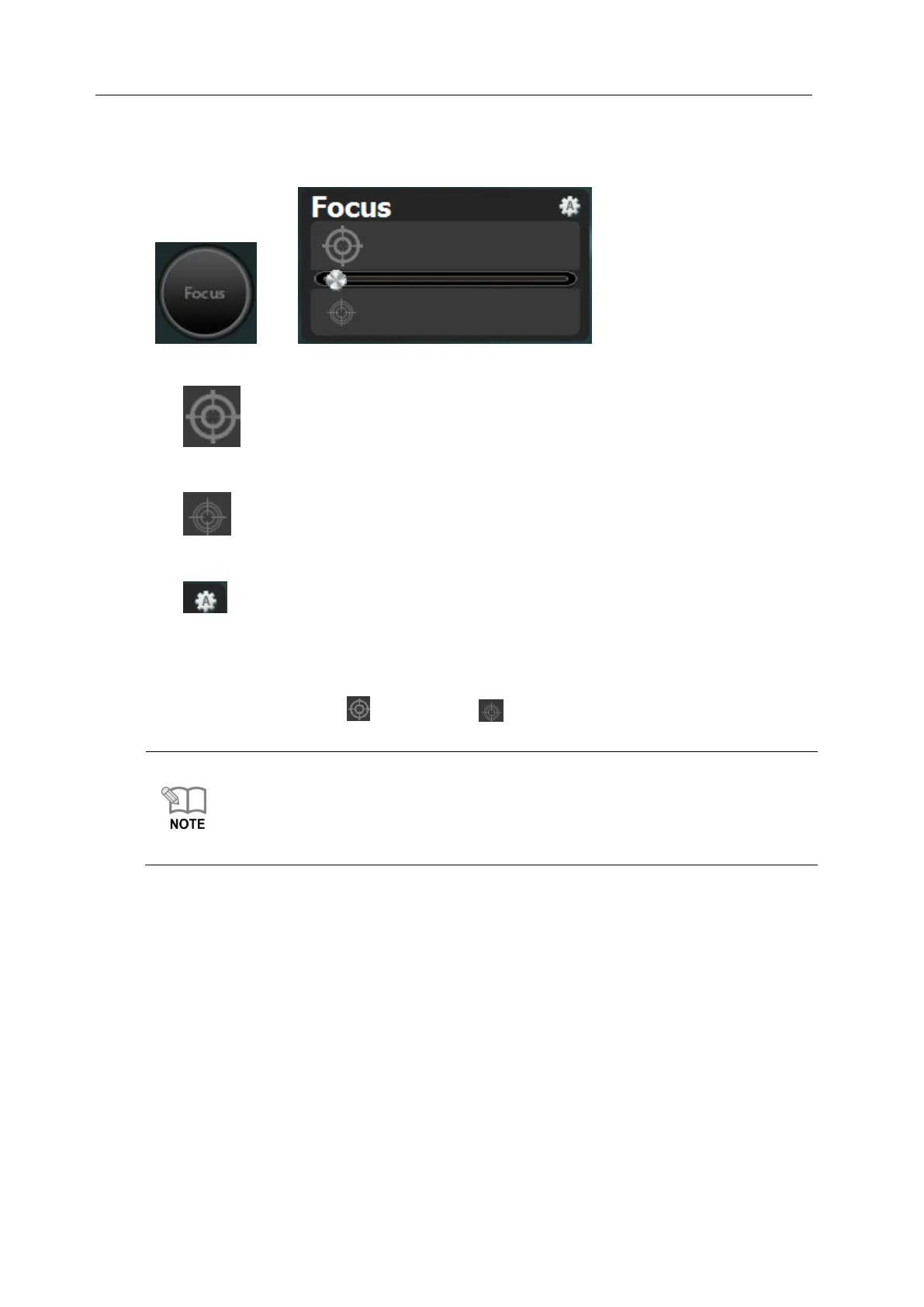Select the standalone small crosshair focus icon
The width and height of the screenshot is (924, 1307).
(x=207, y=514)
